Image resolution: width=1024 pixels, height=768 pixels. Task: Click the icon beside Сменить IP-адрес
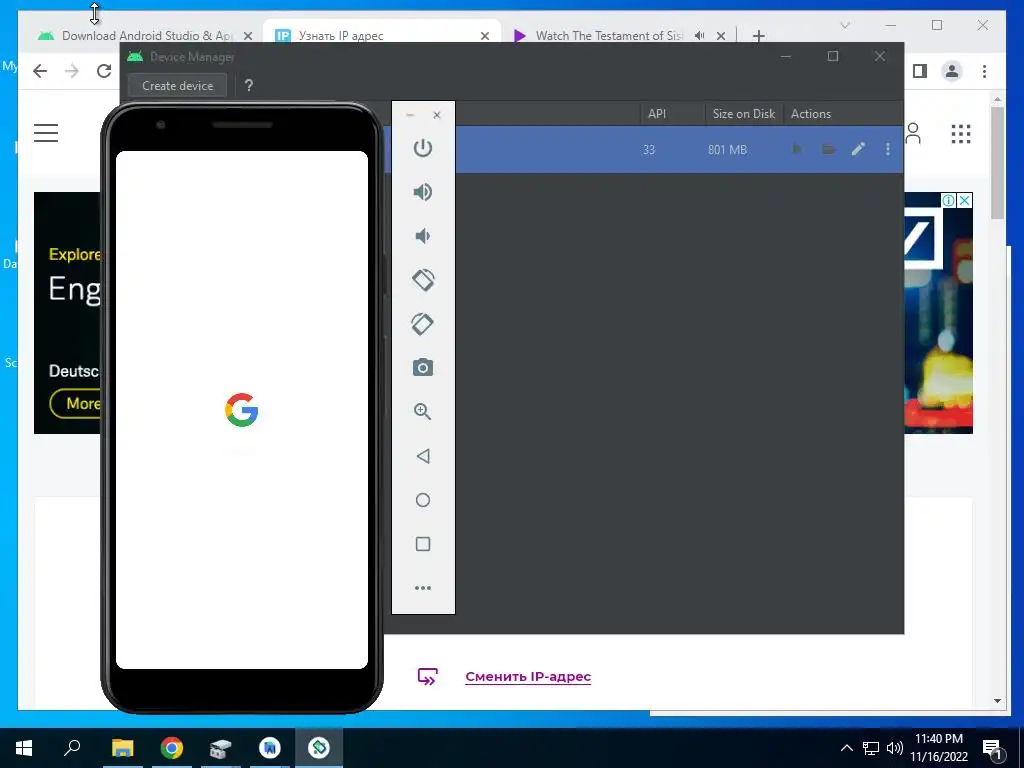pyautogui.click(x=427, y=677)
